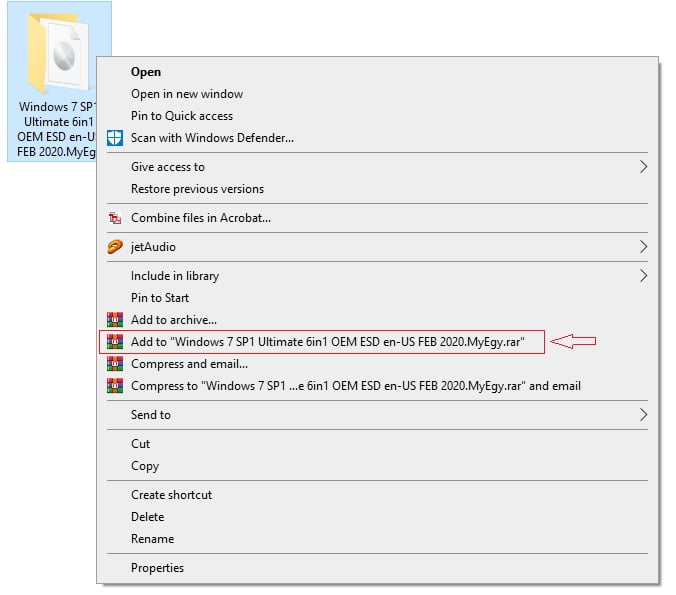Click the WinRAR icon beside Add to archive
The width and height of the screenshot is (676, 595).
click(x=115, y=320)
